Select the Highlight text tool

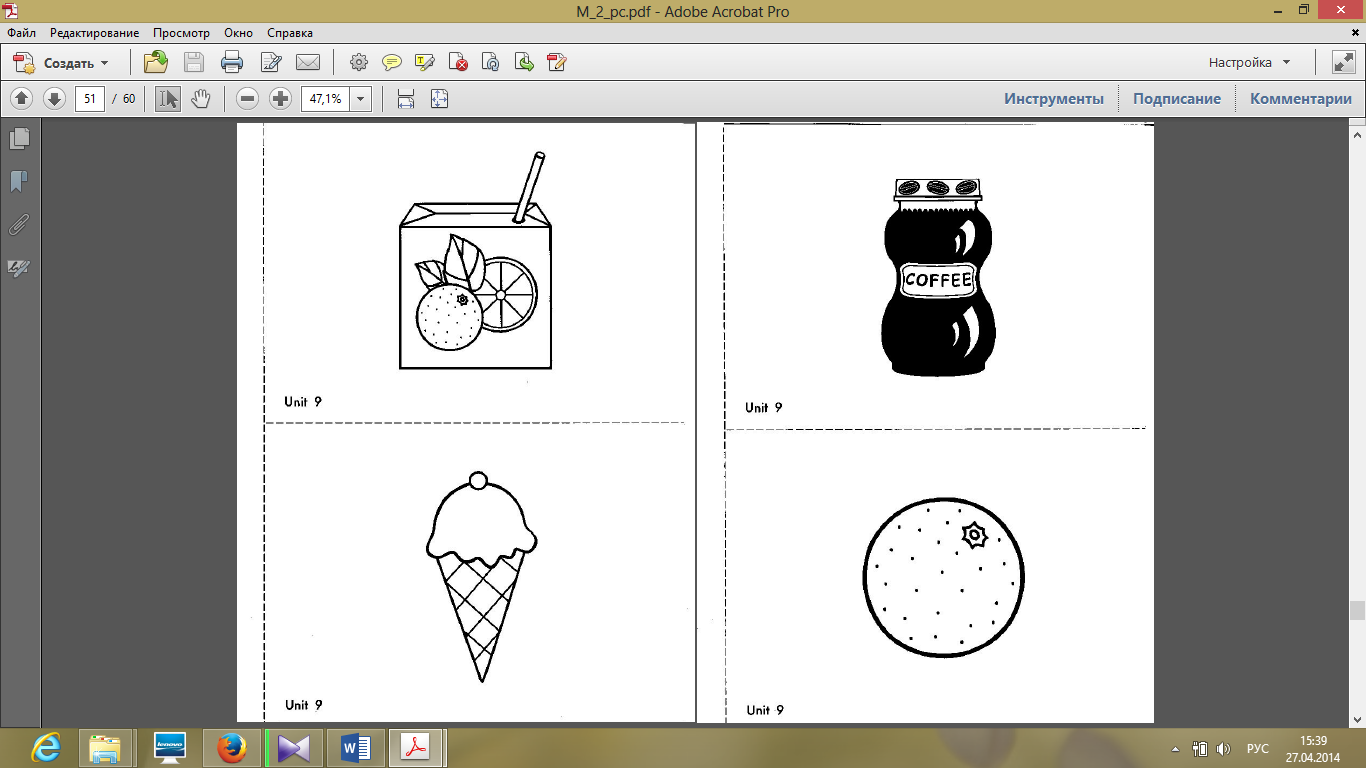424,63
